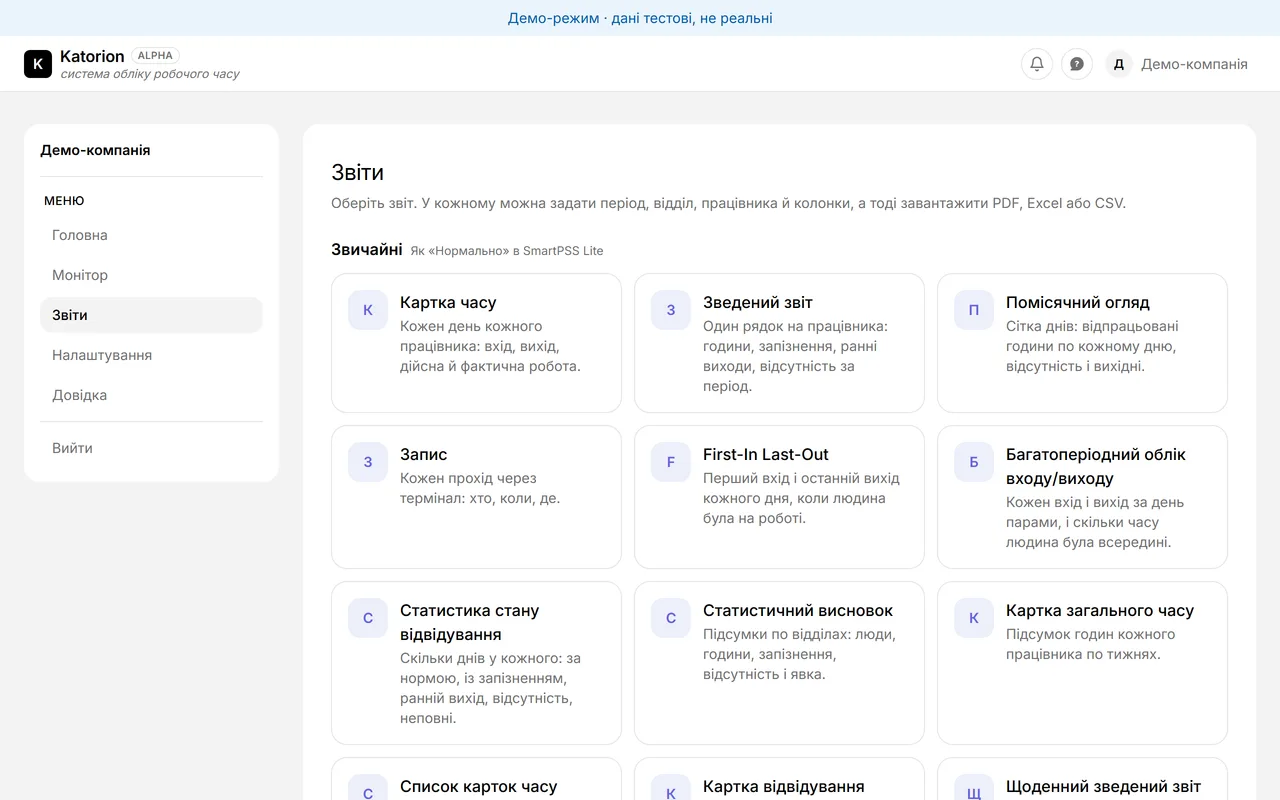Open the Запис report
This screenshot has height=800, width=1280.
pyautogui.click(x=476, y=497)
